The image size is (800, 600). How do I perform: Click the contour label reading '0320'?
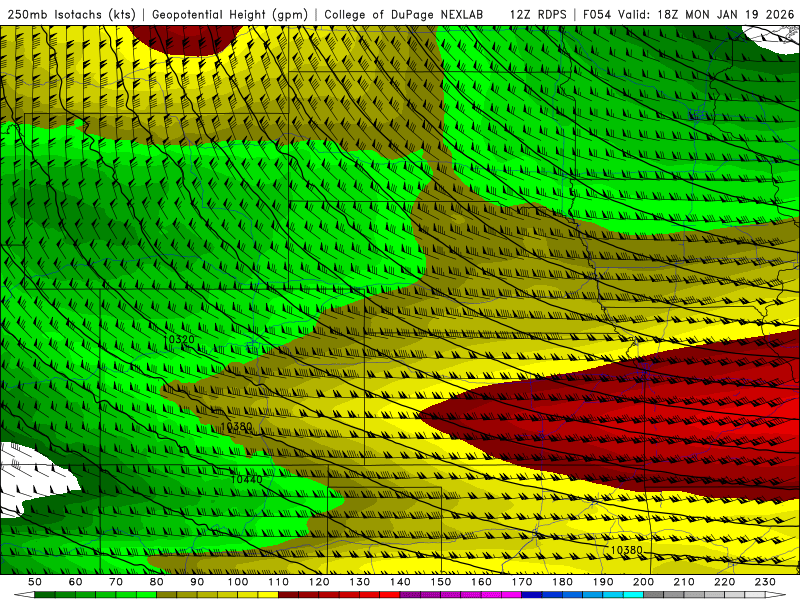tap(181, 340)
